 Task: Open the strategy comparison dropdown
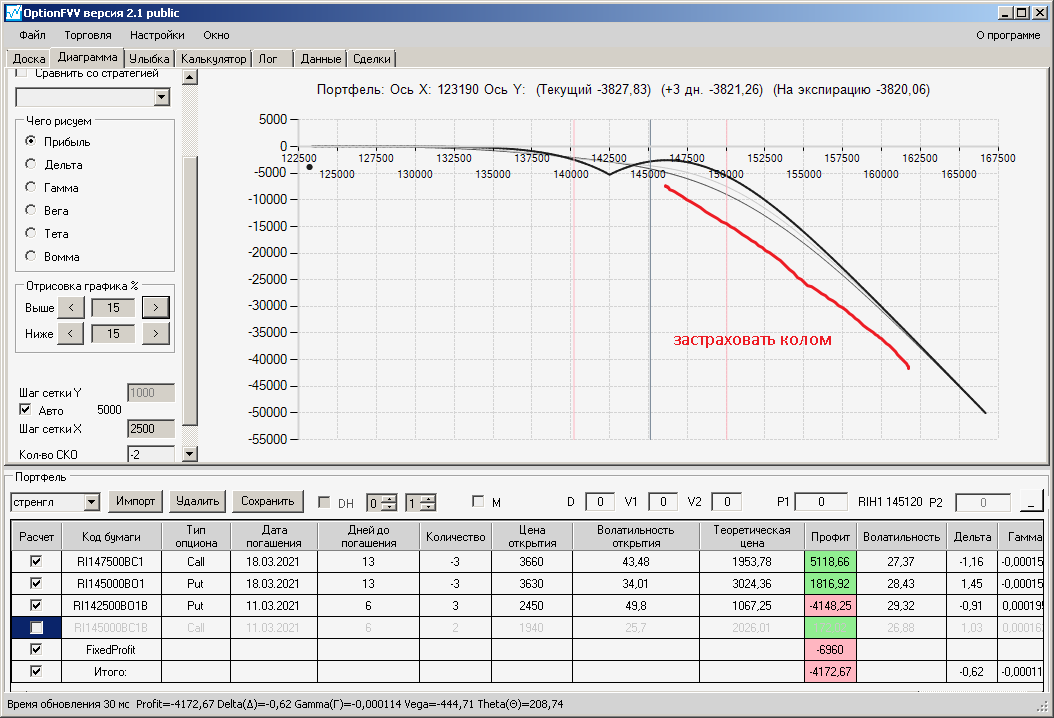[x=161, y=97]
